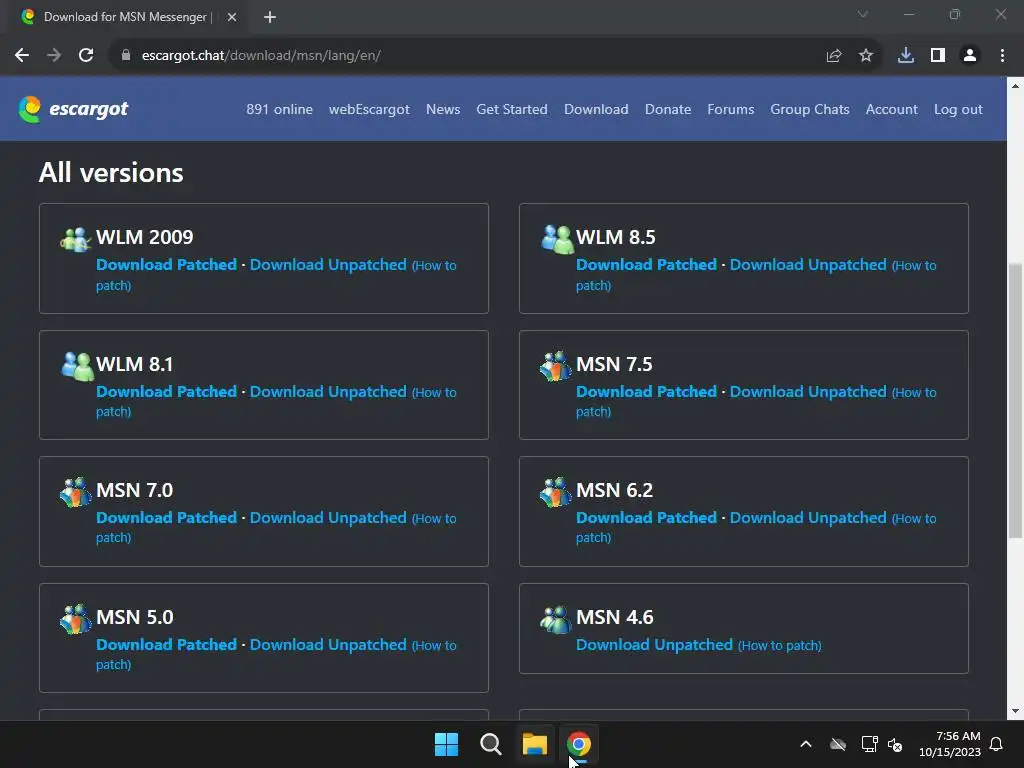This screenshot has height=768, width=1024.
Task: Toggle the Chrome side panel icon
Action: tap(938, 56)
